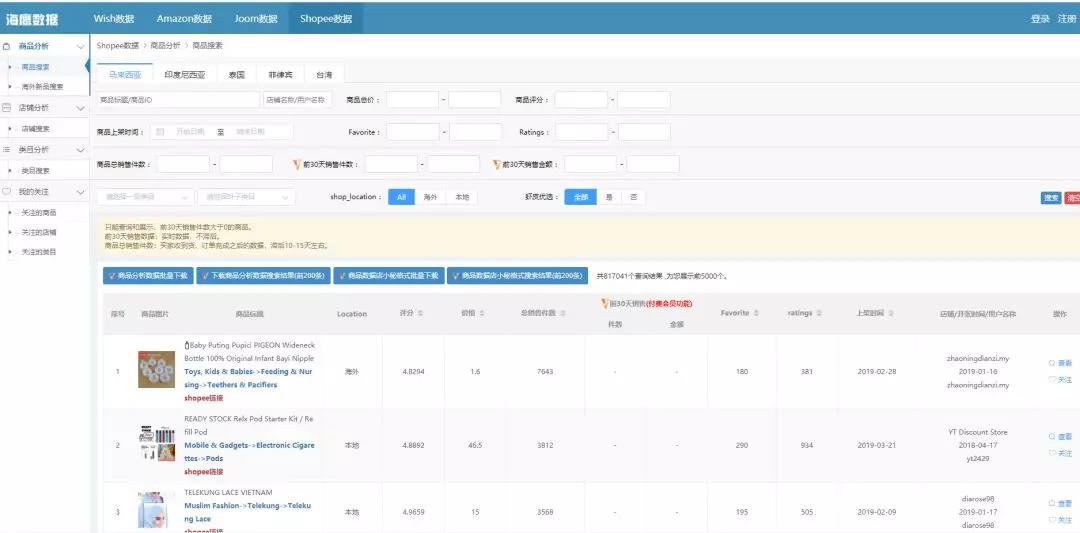This screenshot has width=1080, height=533.
Task: Click the blue 搜索 search button
Action: pos(1050,198)
